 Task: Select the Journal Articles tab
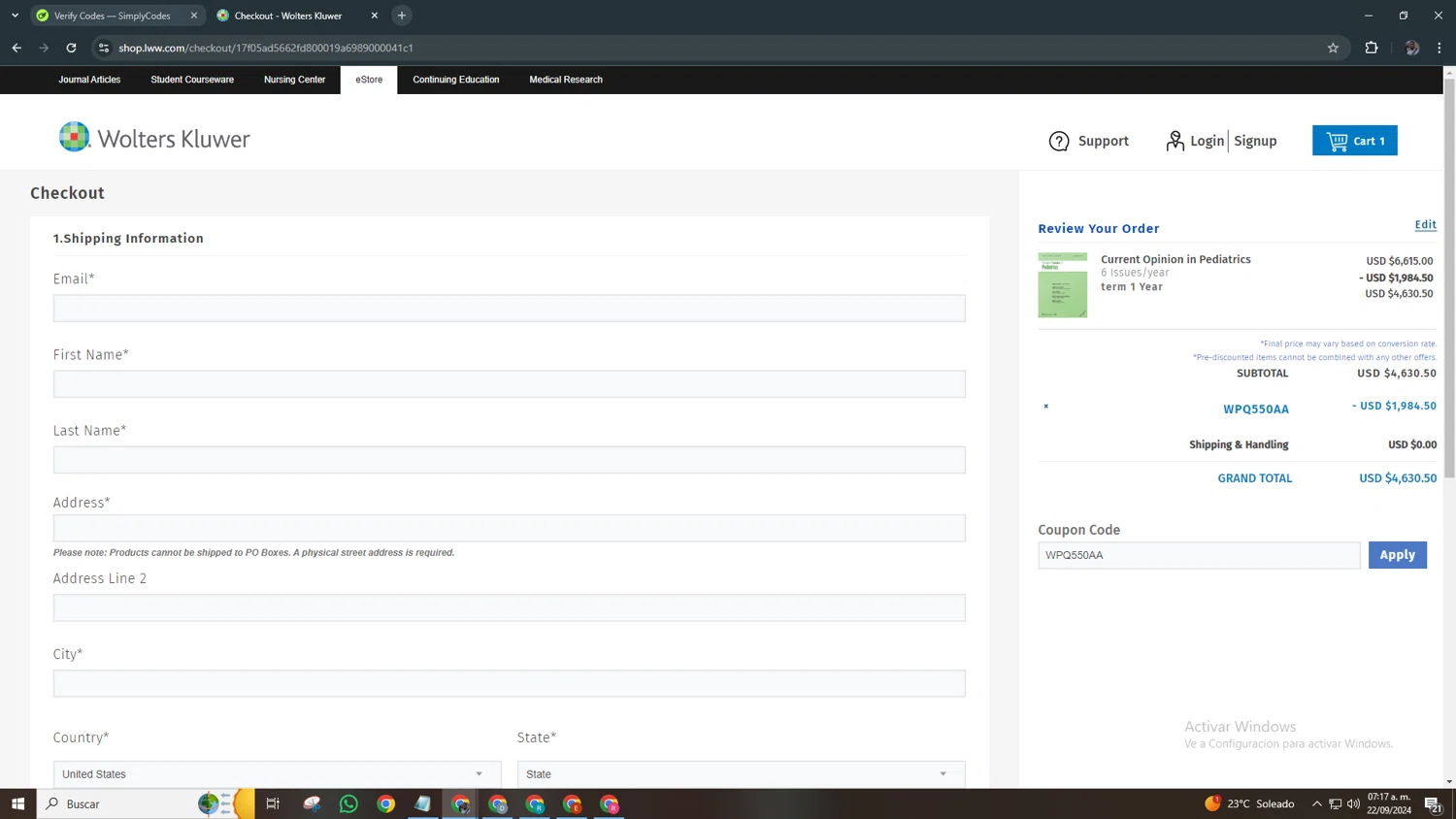click(89, 80)
